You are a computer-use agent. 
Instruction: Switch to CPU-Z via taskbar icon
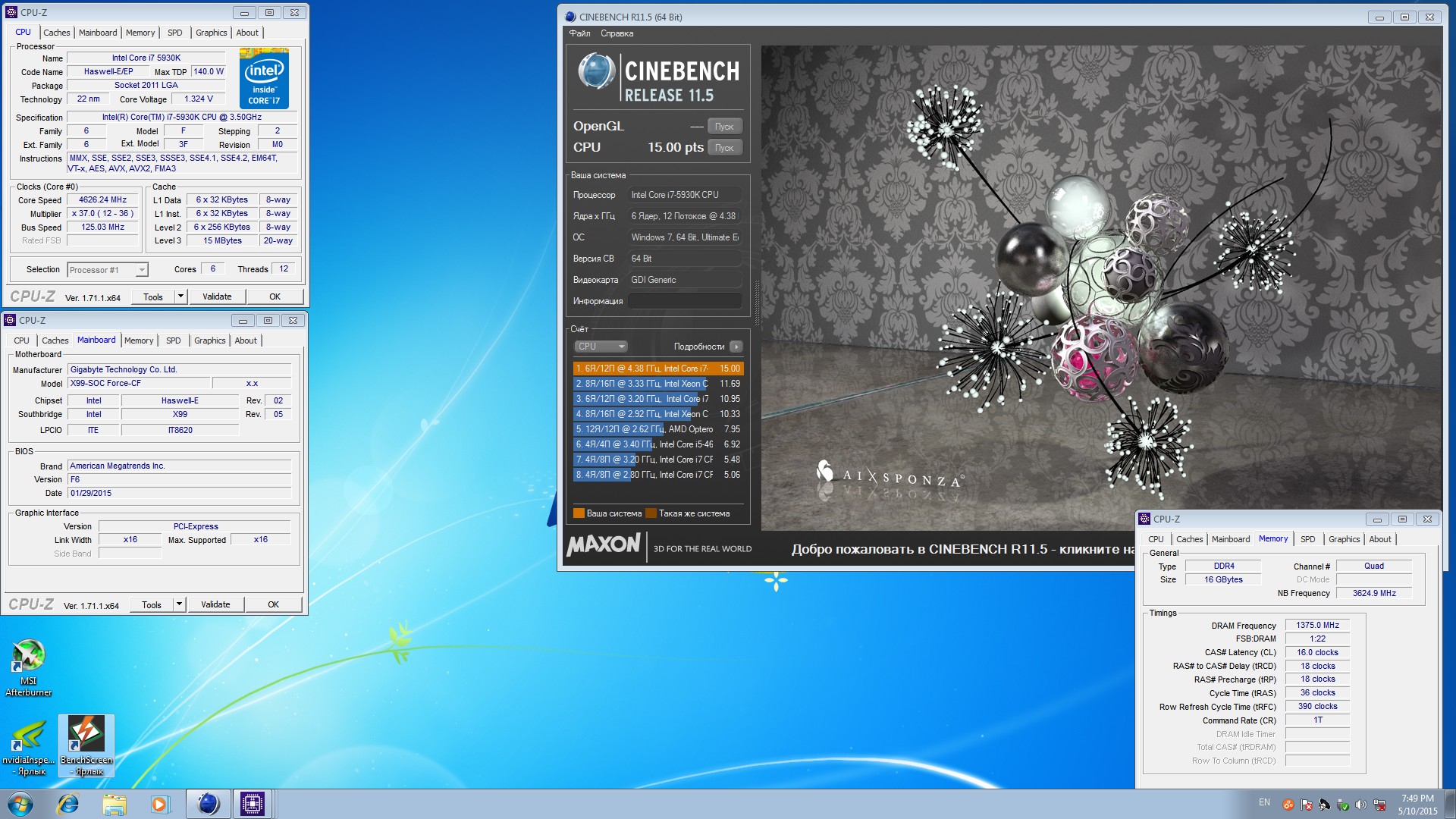pyautogui.click(x=253, y=804)
